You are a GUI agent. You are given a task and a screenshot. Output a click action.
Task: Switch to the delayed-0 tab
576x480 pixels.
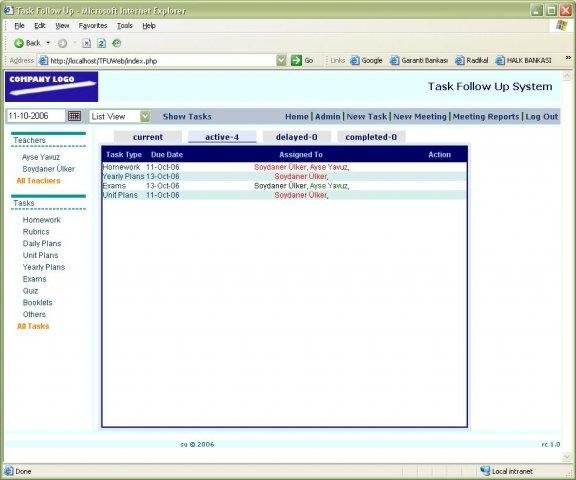coord(296,137)
